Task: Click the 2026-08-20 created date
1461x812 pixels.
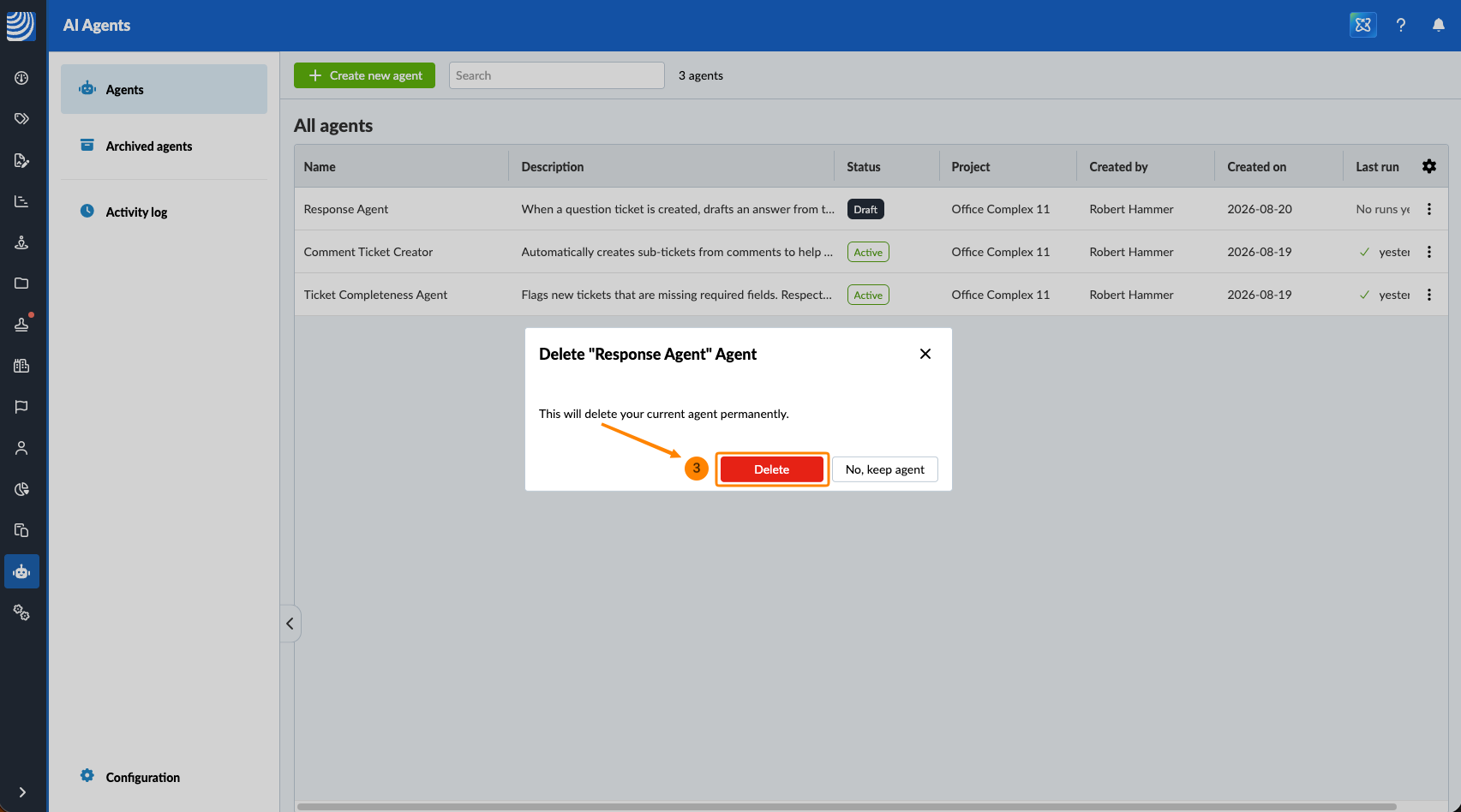Action: (1260, 209)
